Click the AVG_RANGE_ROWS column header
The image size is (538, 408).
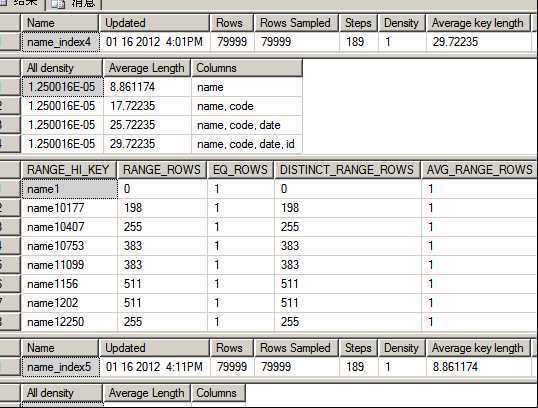(479, 170)
